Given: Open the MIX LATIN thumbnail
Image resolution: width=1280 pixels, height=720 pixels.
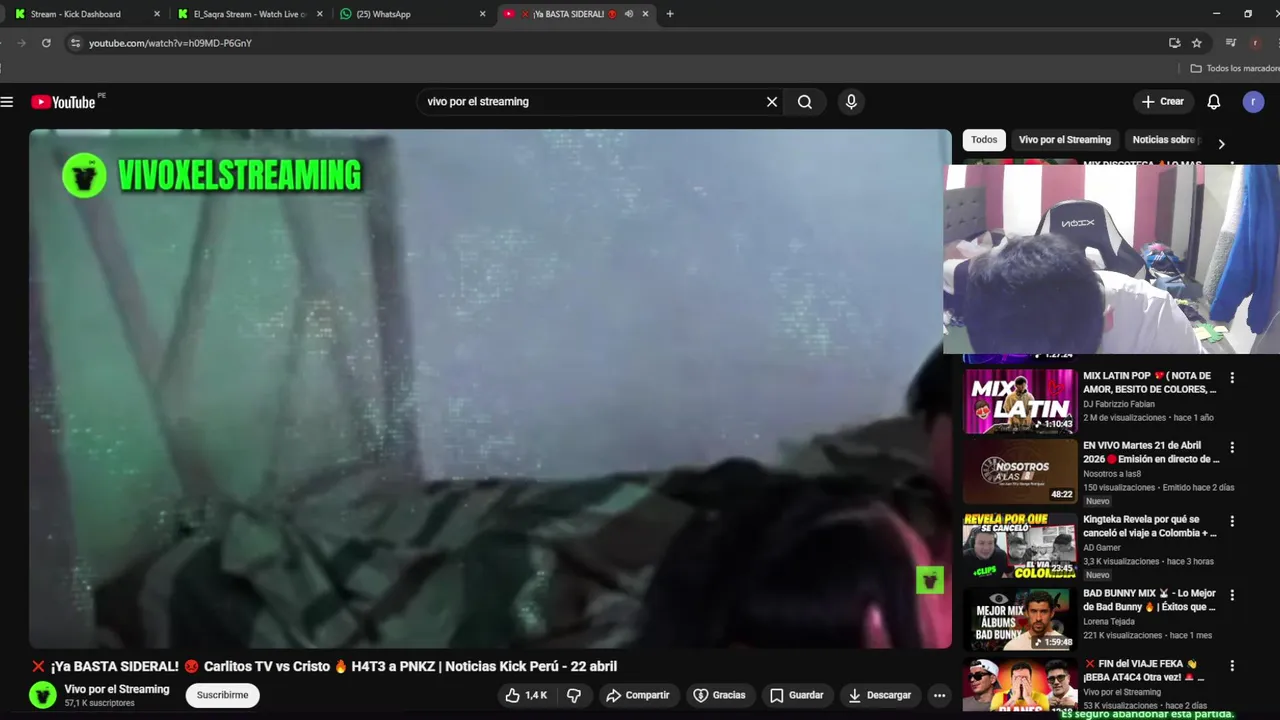Looking at the screenshot, I should 1019,401.
